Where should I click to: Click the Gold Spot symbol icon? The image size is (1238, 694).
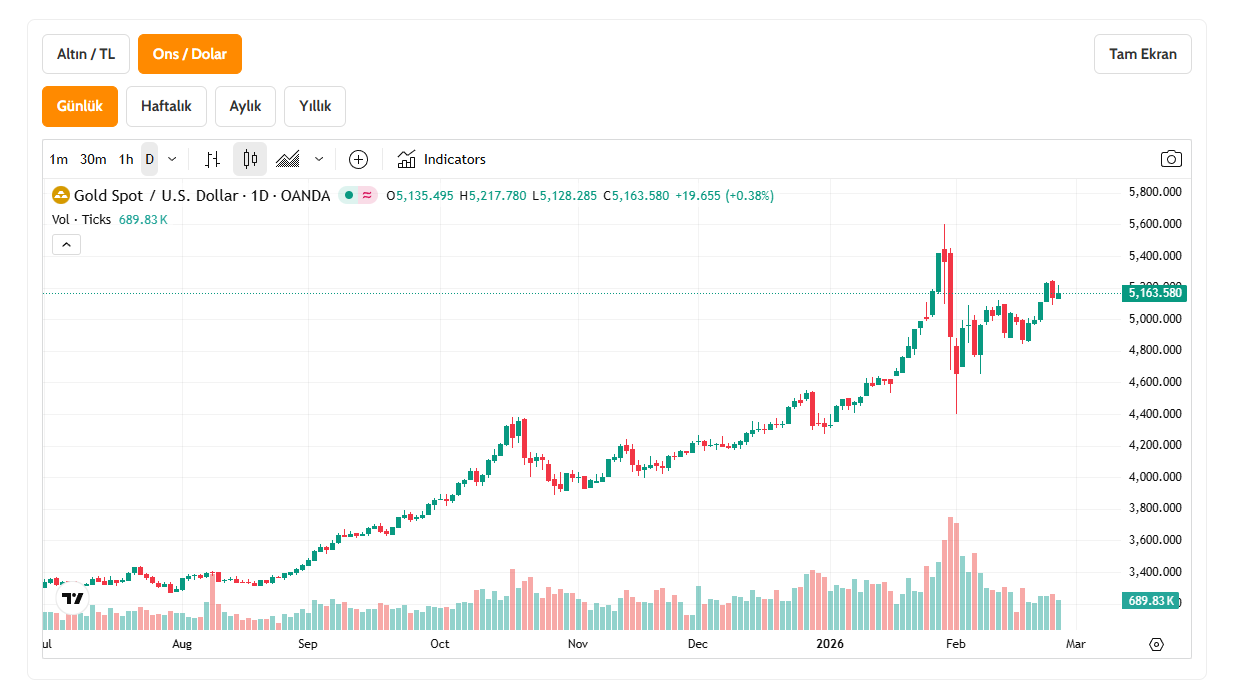click(x=61, y=195)
